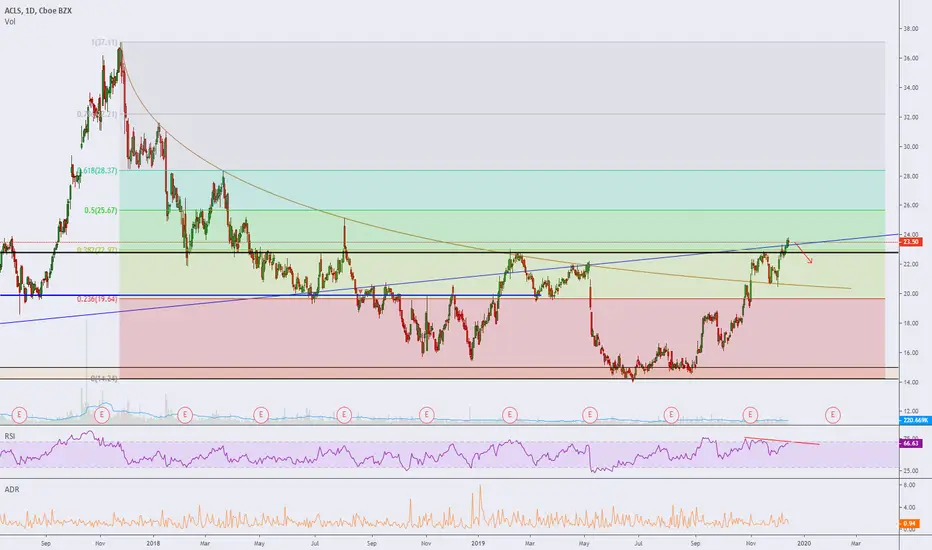Select the 0.618(28.37) Fibonacci level label
The image size is (932, 550).
point(97,171)
